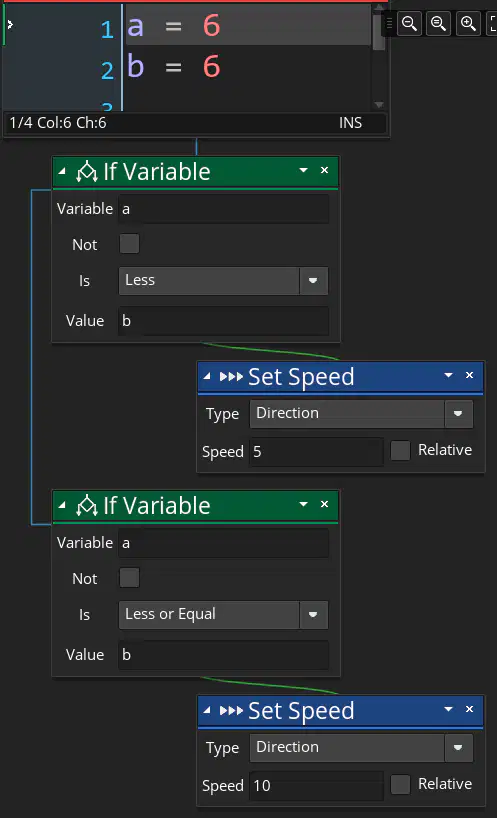Screen dimensions: 497x818
Task: Click the code editor vertical scrollbar
Action: coord(379,56)
